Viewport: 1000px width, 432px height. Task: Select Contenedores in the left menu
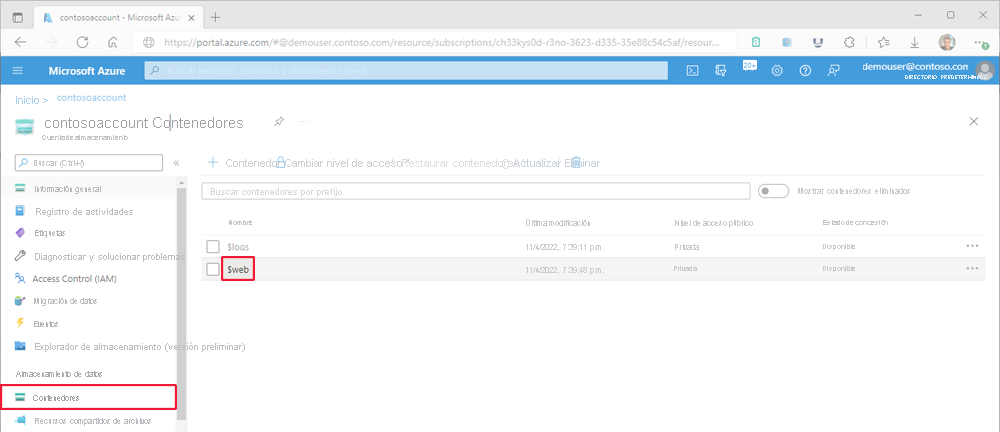pyautogui.click(x=88, y=397)
